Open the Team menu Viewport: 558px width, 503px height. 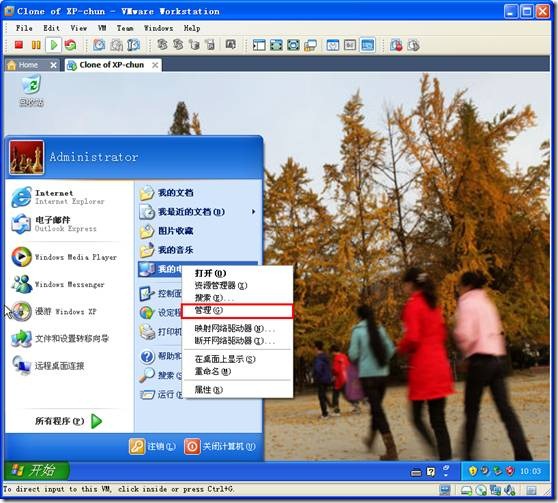125,28
